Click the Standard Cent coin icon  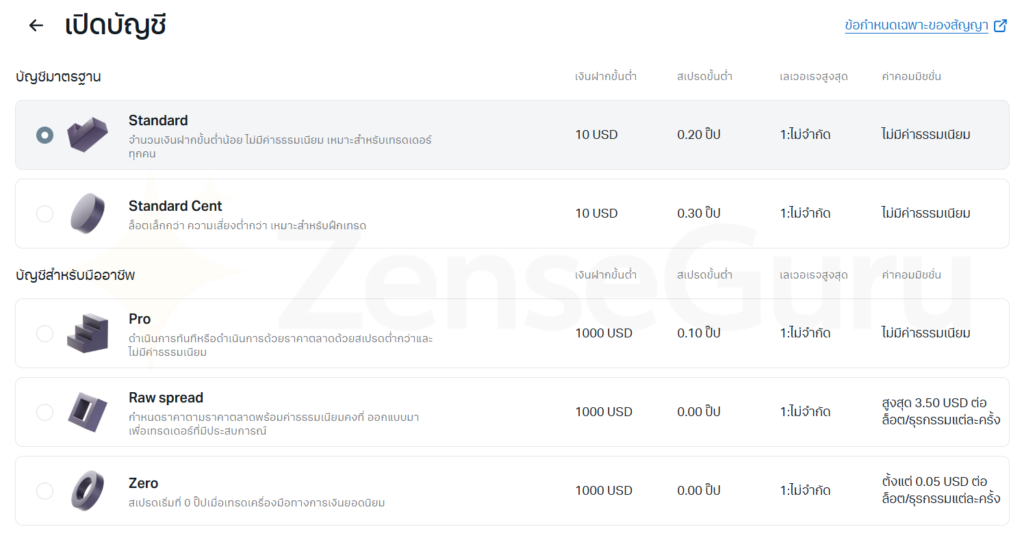tap(88, 214)
